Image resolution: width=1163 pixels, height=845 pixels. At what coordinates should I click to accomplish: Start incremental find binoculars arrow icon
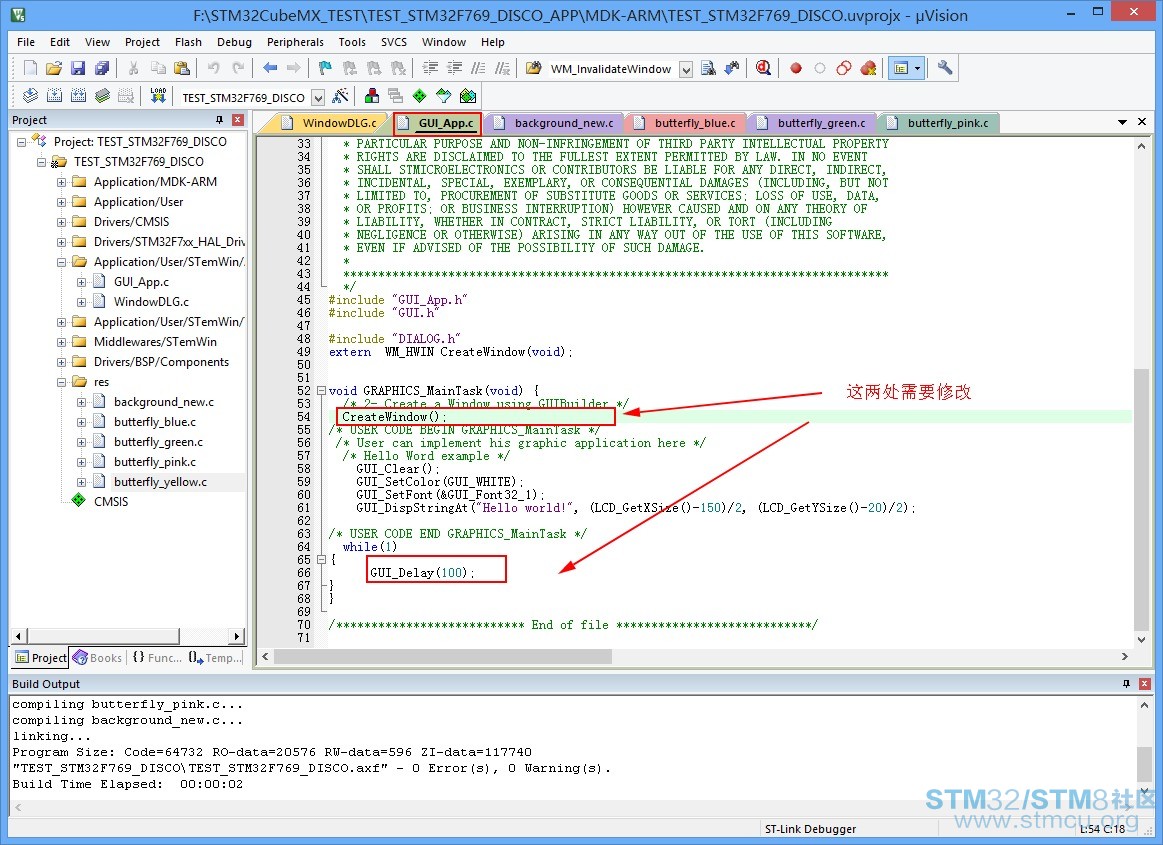732,68
